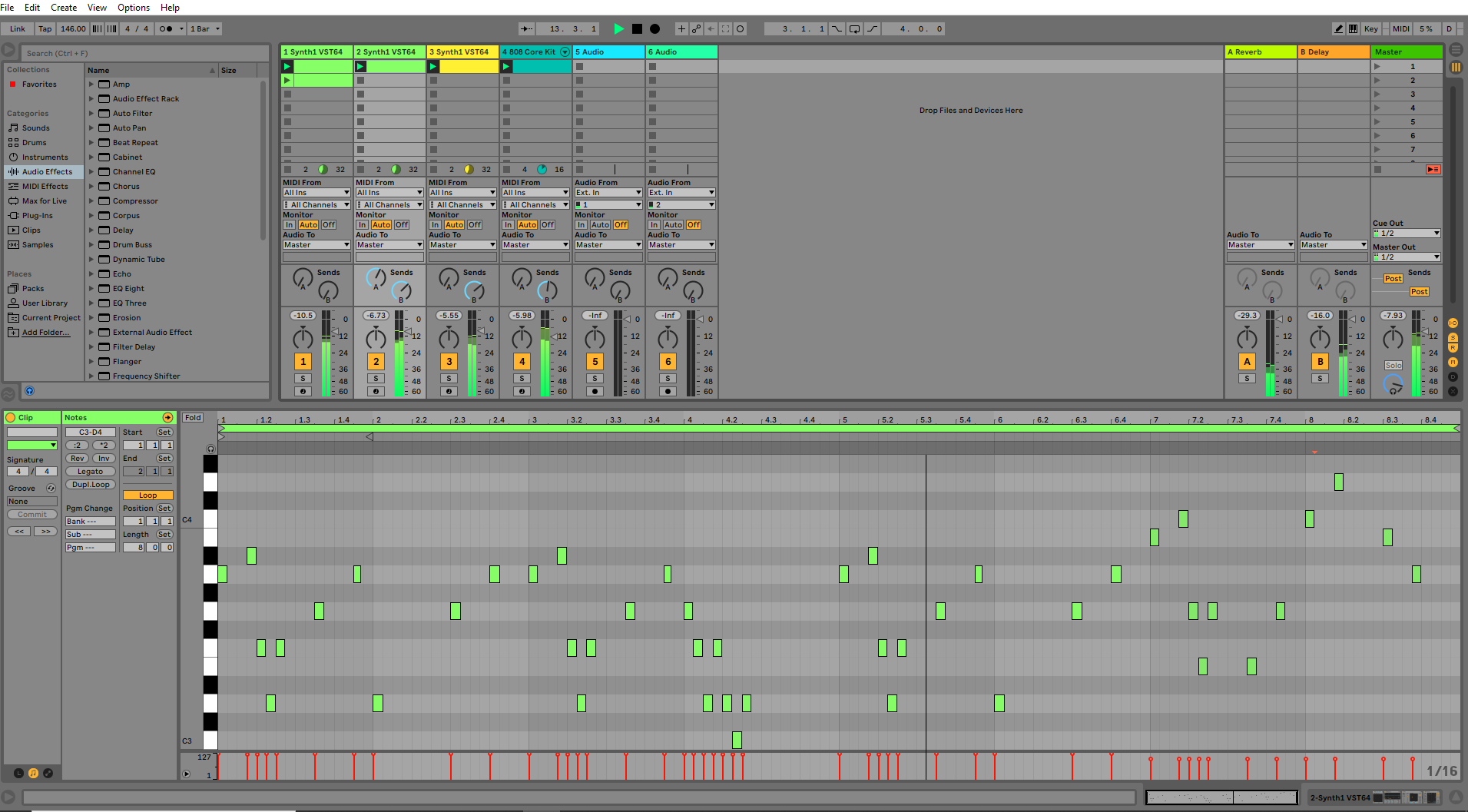Toggle the clip Loop switch
Screen dimensions: 1468x812
[147, 495]
